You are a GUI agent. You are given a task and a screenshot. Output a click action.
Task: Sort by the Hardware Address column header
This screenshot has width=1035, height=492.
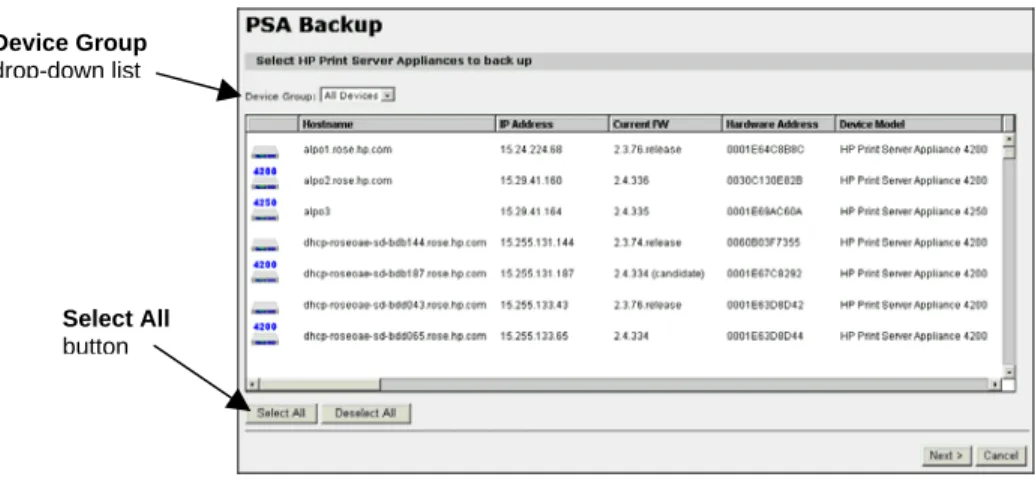779,124
